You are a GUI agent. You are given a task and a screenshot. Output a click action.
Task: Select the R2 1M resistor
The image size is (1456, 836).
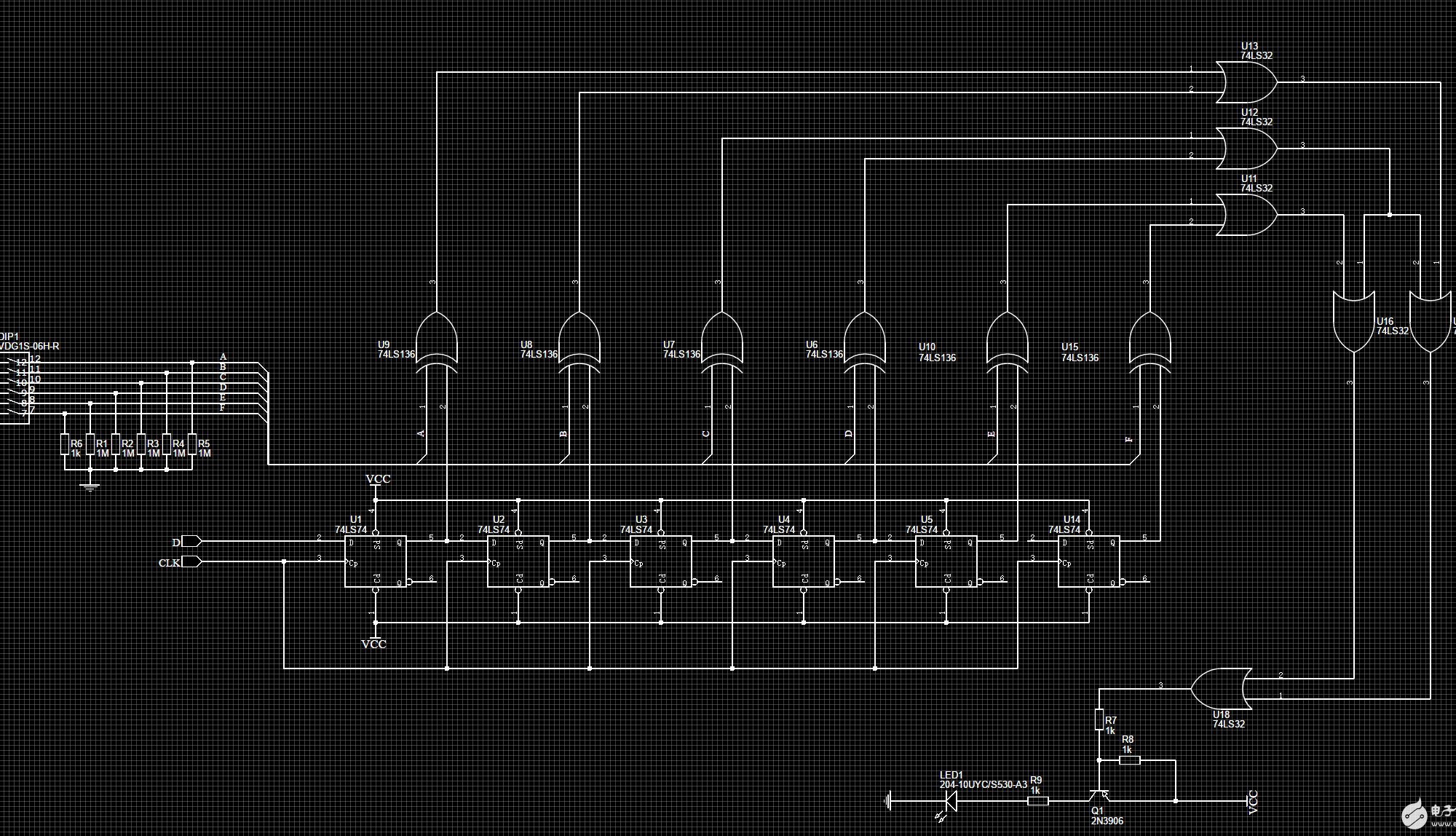[116, 444]
